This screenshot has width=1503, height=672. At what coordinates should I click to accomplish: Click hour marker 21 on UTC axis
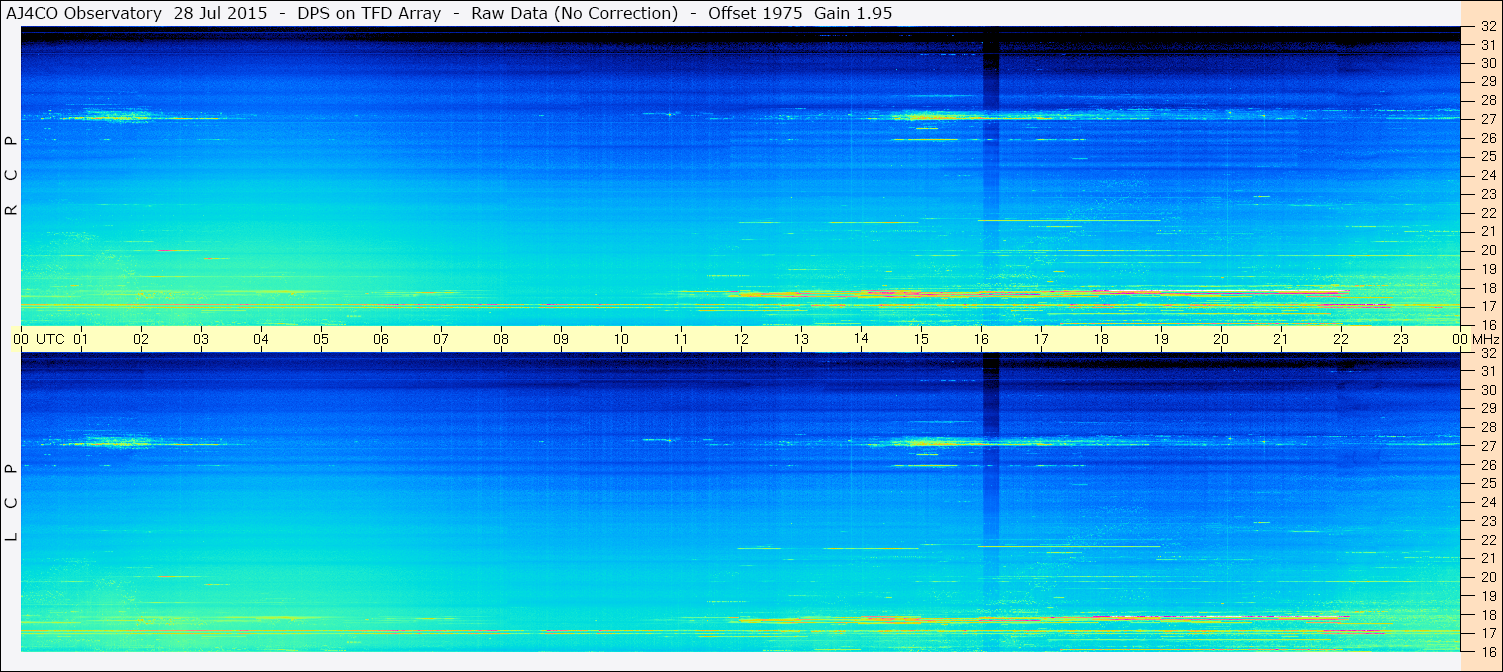(x=1281, y=339)
